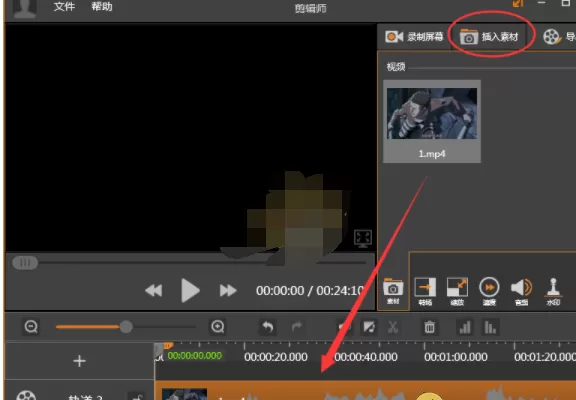
Task: Click the film reel export button
Action: 552,37
